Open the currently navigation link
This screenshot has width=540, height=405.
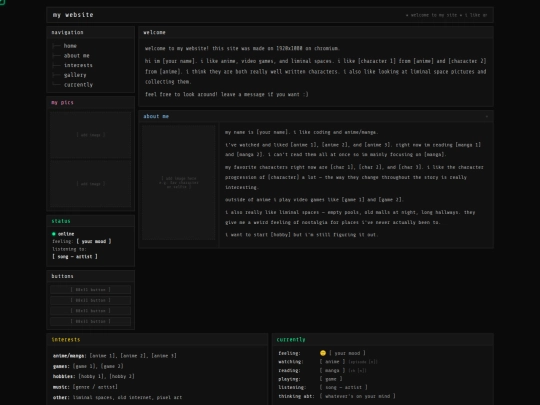click(78, 84)
